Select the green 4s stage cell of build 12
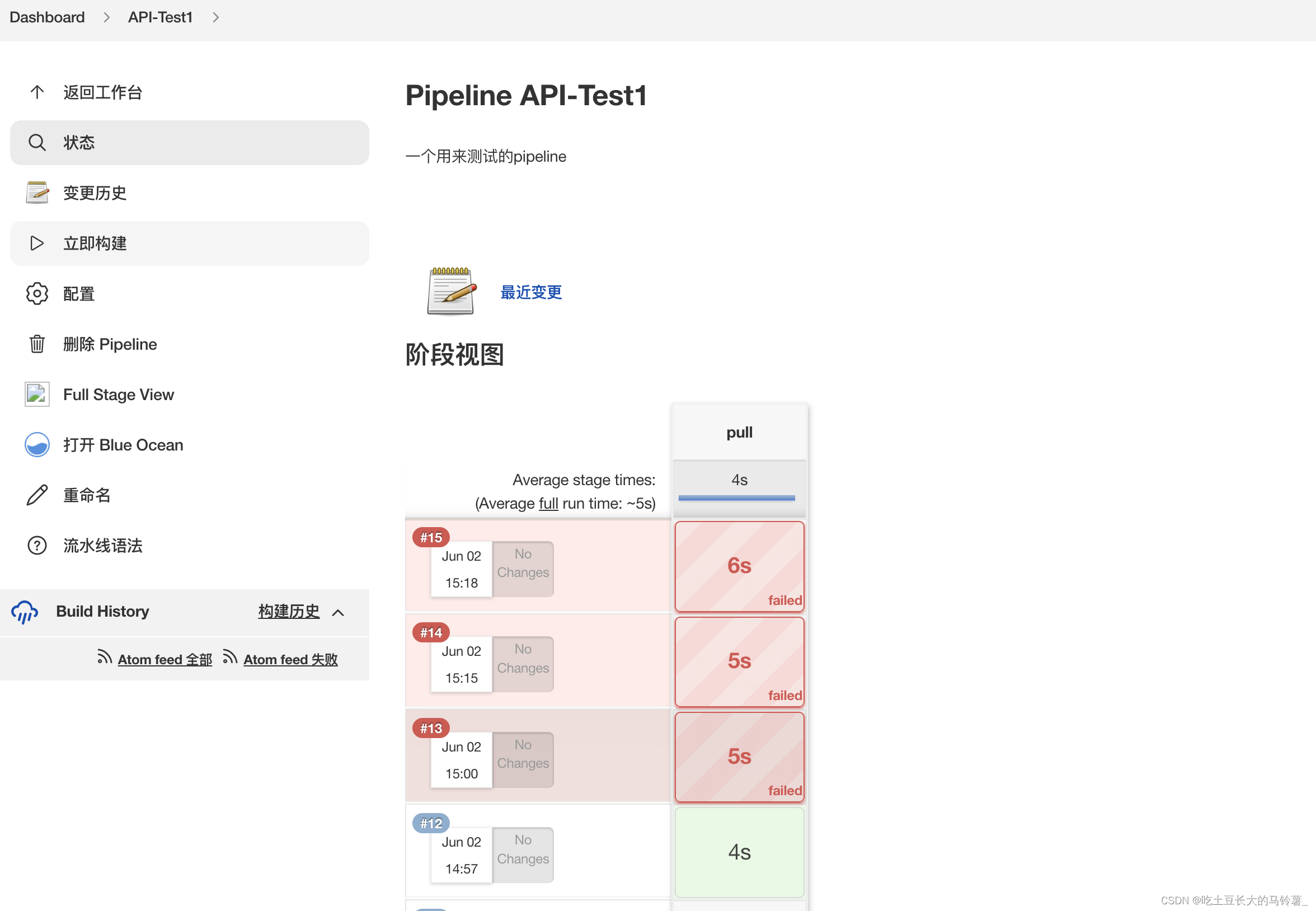 739,852
